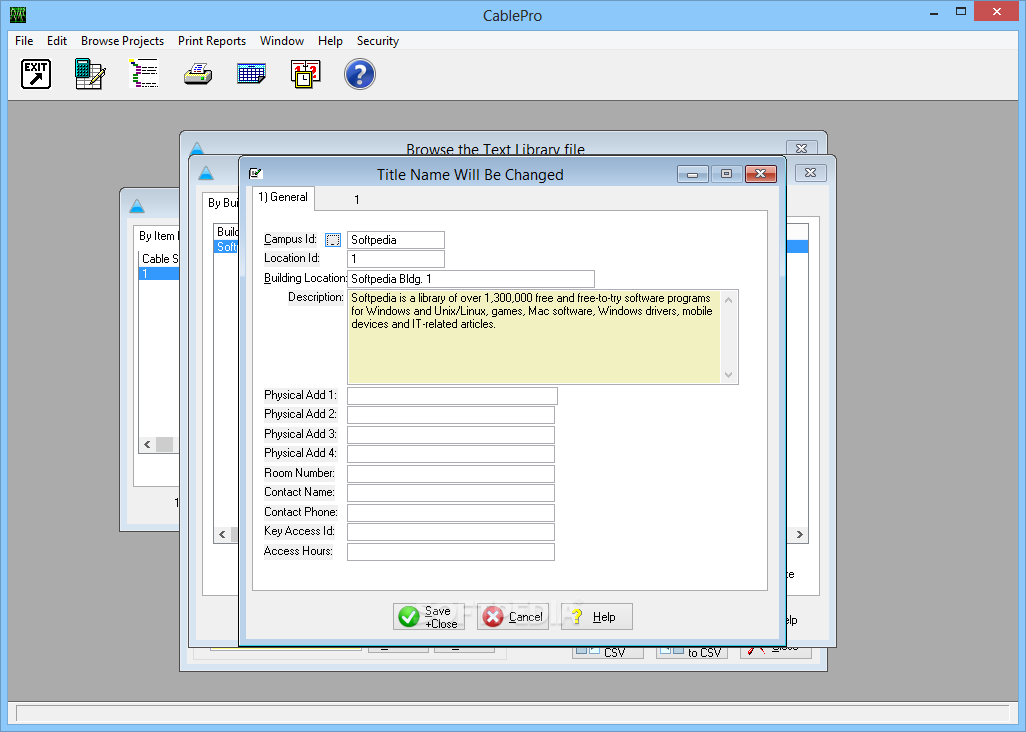Viewport: 1026px width, 732px height.
Task: Close the Title Name Will Be Changed dialog
Action: pos(760,174)
